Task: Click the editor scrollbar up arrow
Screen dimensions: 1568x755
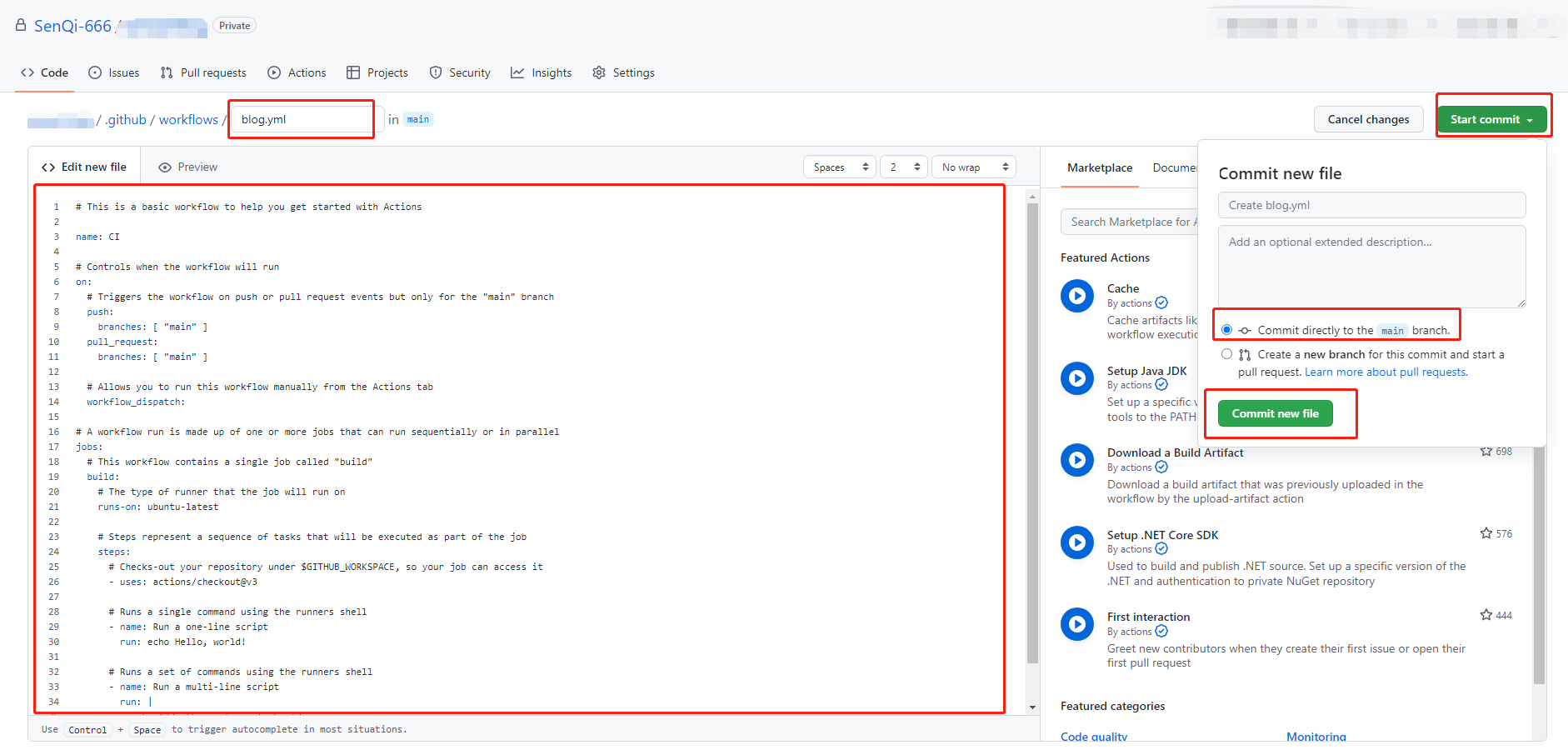Action: point(1033,197)
